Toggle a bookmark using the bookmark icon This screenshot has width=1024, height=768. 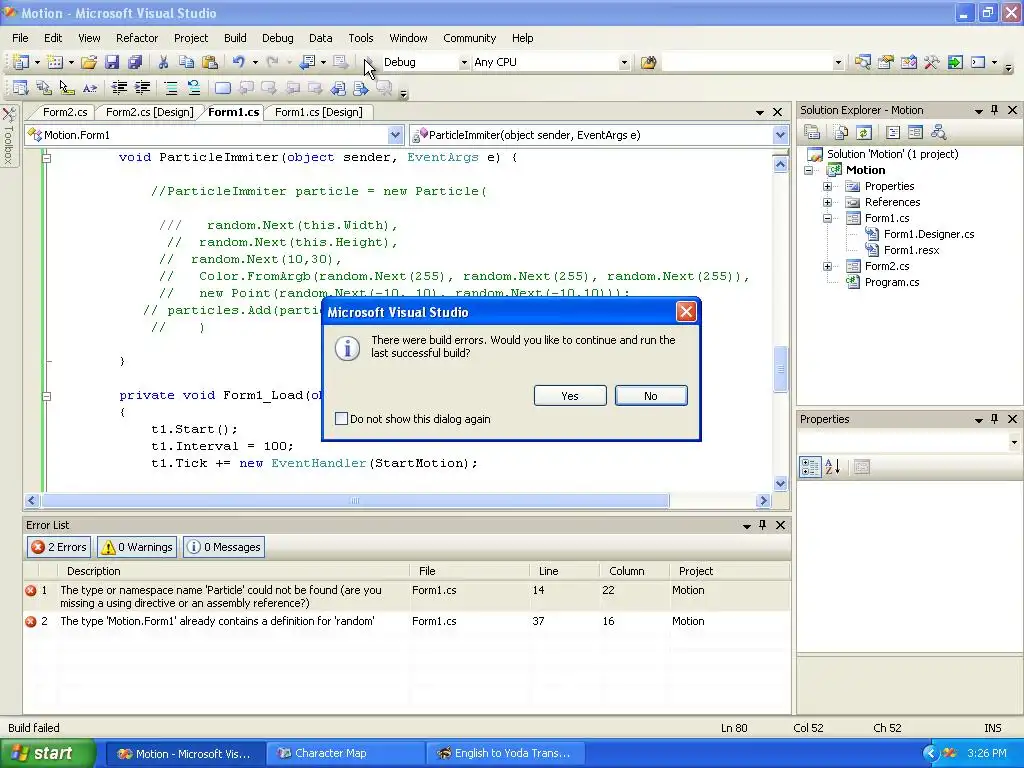tap(223, 88)
